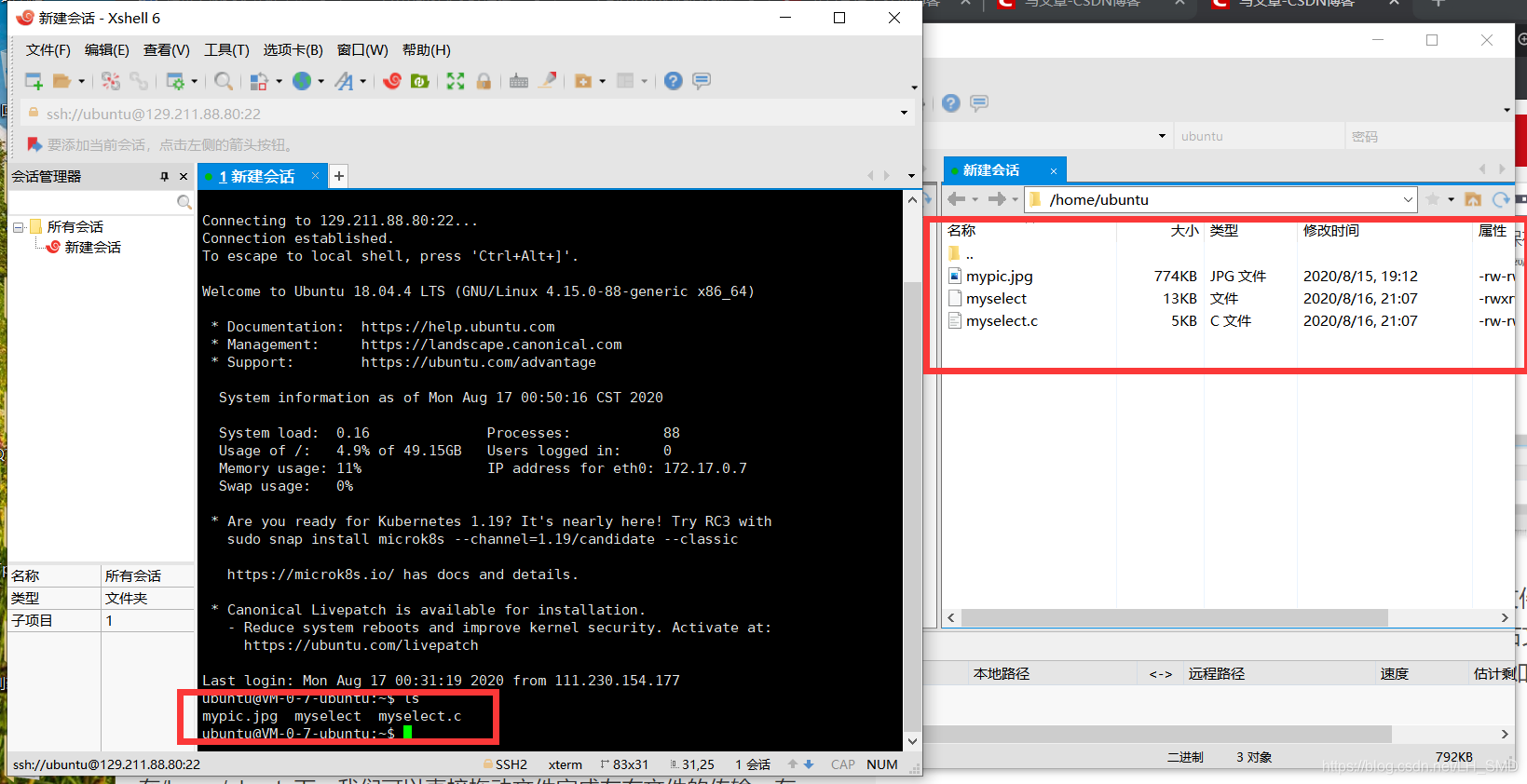Click the highlighter pen icon
1527x784 pixels.
tap(548, 81)
